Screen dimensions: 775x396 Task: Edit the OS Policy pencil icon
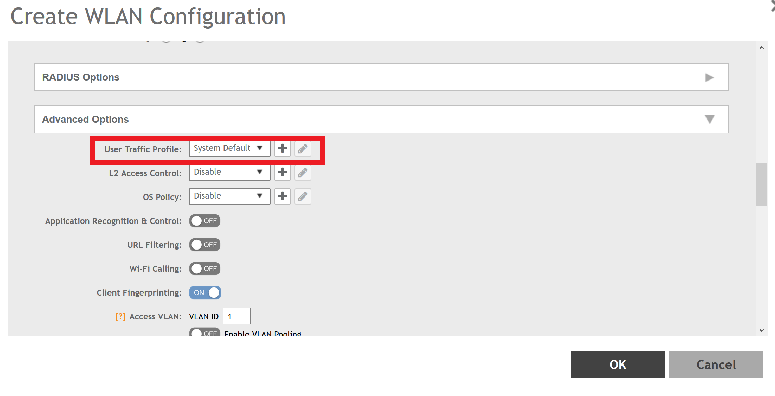pyautogui.click(x=302, y=196)
